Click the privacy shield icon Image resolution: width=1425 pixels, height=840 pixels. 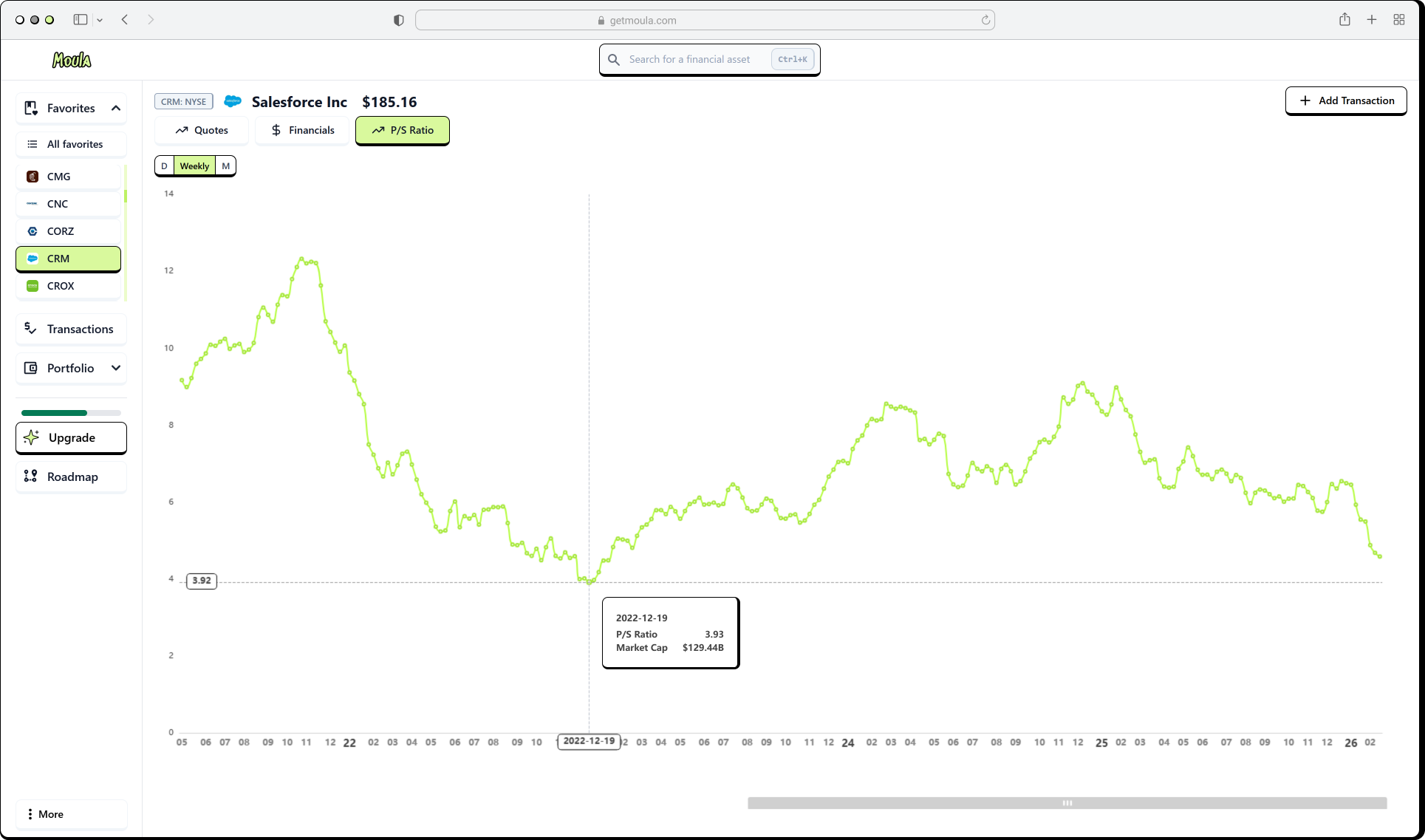[399, 20]
